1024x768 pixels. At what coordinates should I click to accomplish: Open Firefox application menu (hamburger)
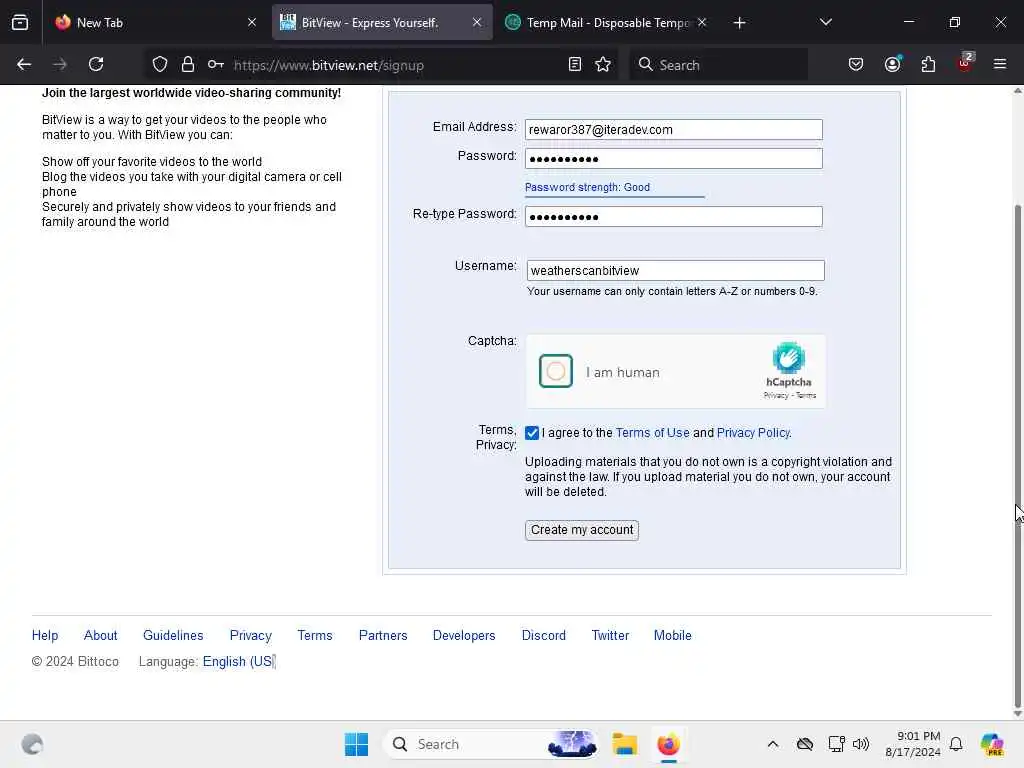pyautogui.click(x=1000, y=65)
